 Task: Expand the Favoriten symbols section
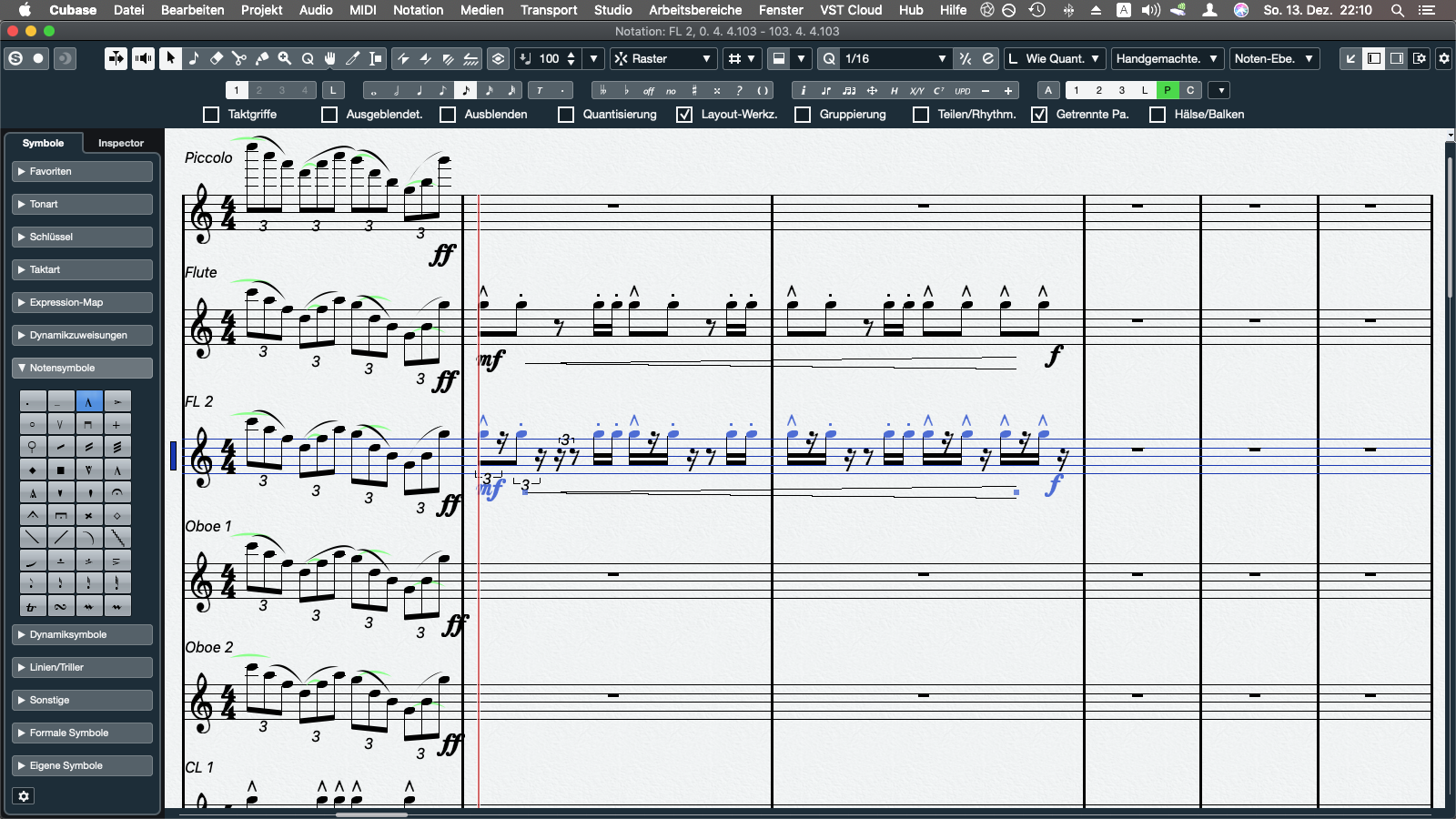coord(82,171)
